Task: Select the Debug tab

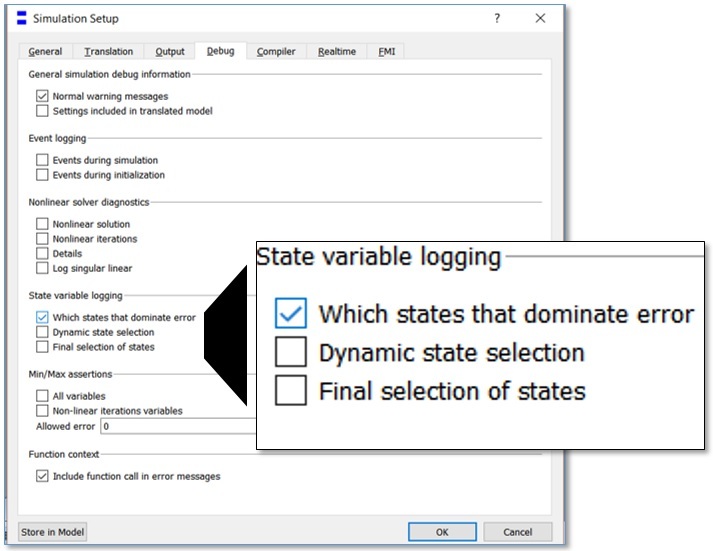Action: click(x=221, y=51)
